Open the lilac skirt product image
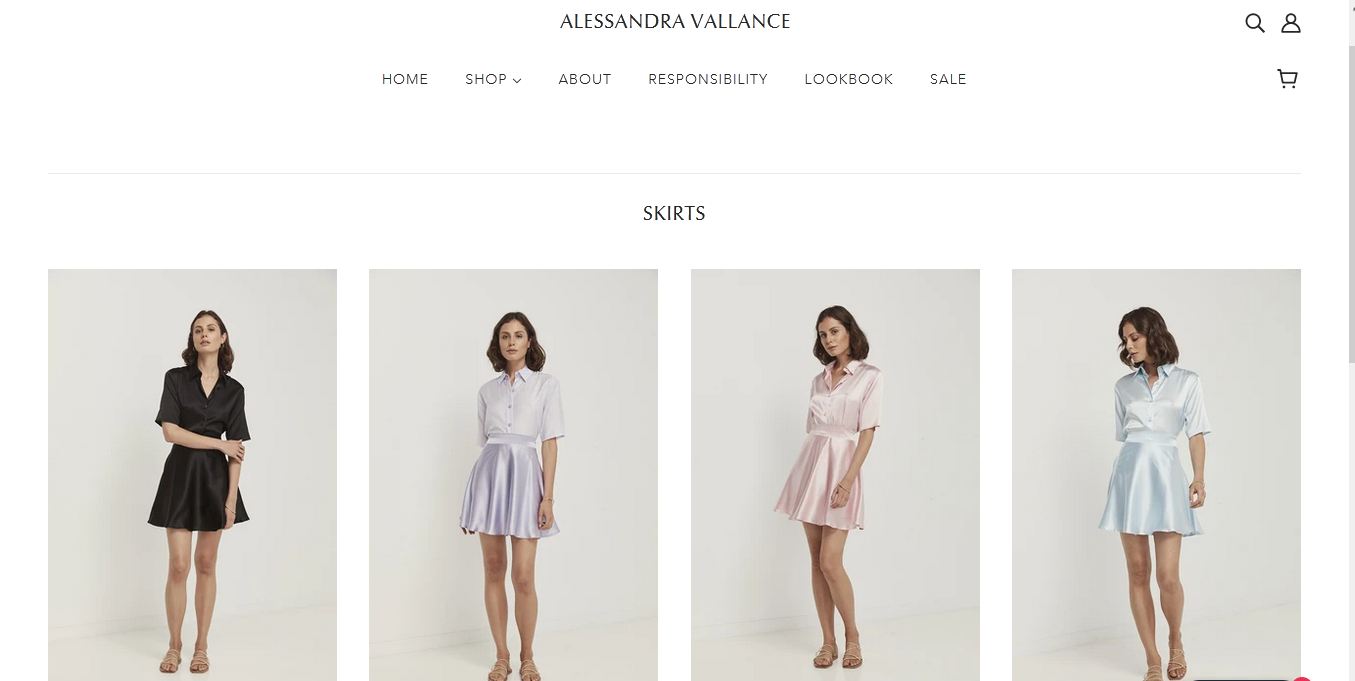Image resolution: width=1355 pixels, height=681 pixels. pos(513,475)
